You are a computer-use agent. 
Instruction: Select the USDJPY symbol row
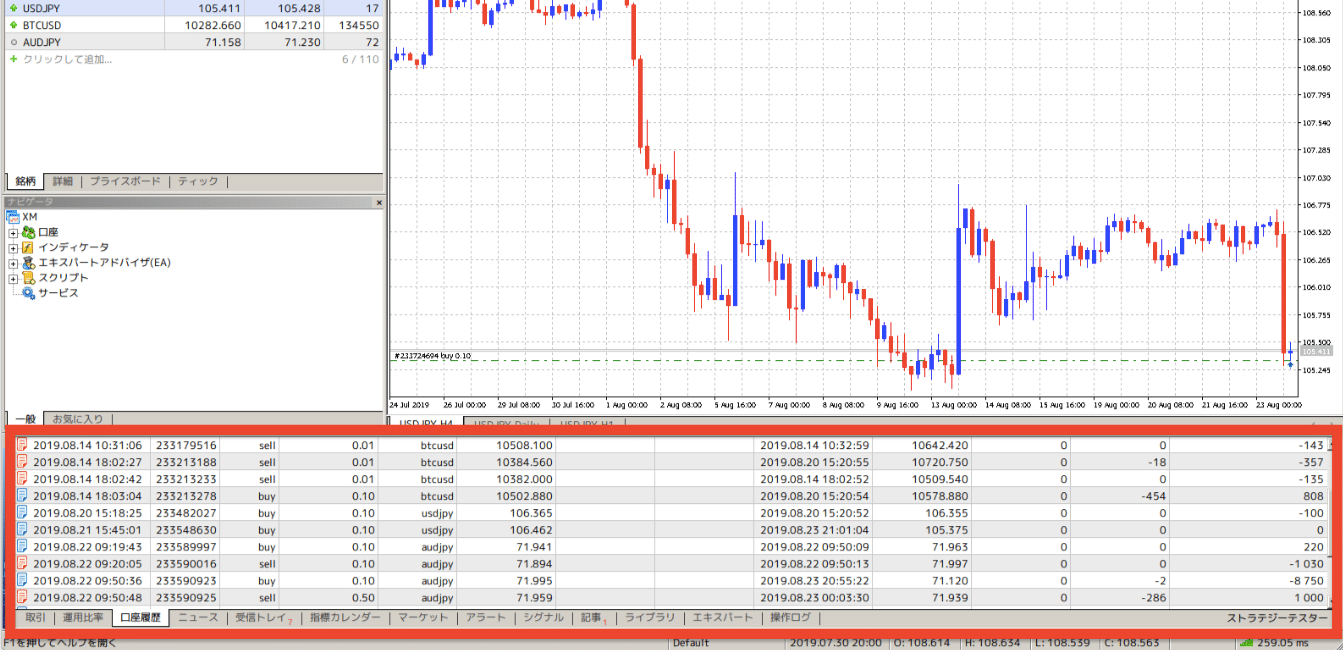click(193, 8)
